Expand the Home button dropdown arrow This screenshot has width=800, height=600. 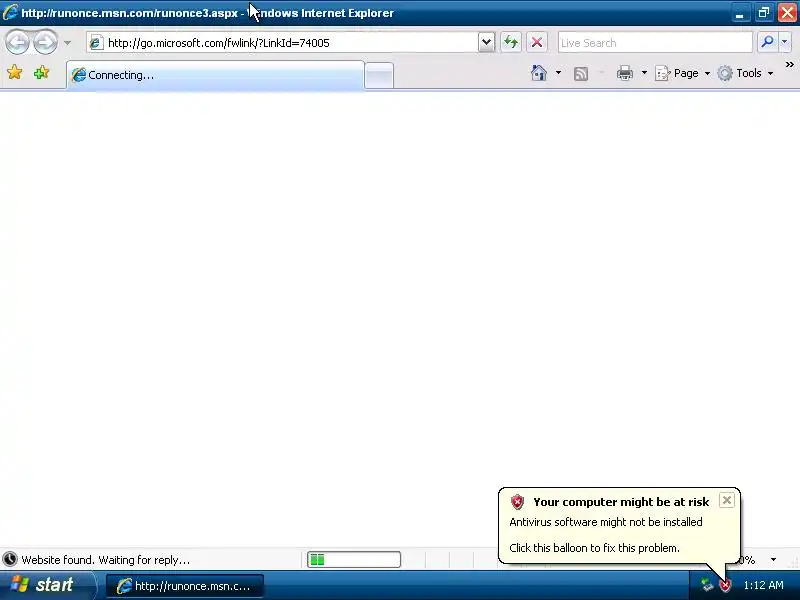click(x=558, y=73)
